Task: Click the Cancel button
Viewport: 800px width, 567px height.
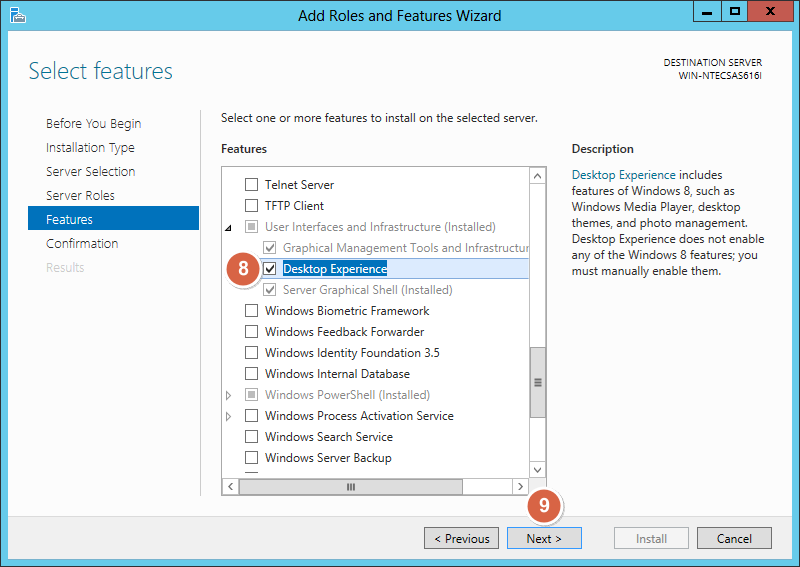Action: coord(734,538)
